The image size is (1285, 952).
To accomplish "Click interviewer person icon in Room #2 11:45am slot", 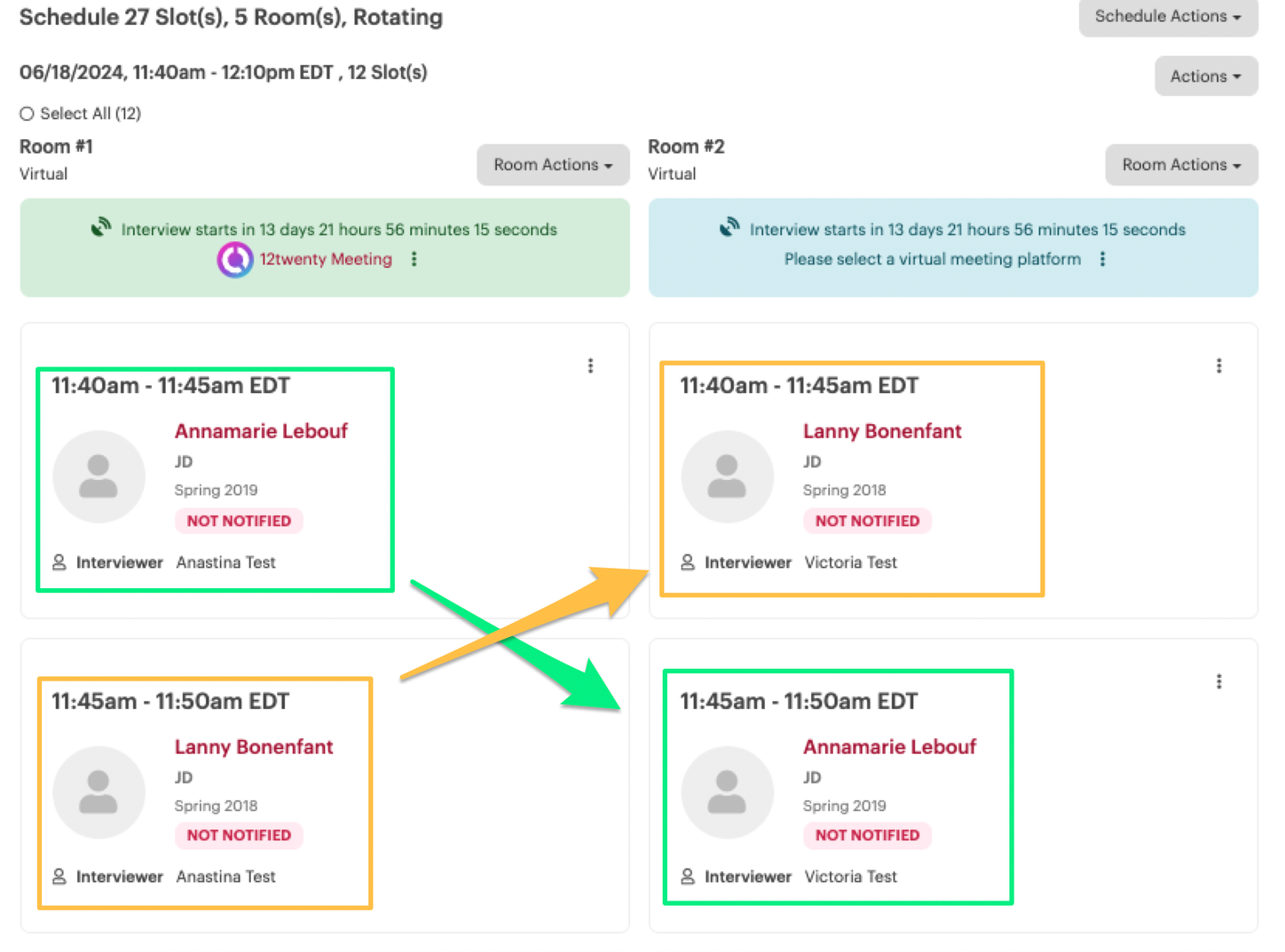I will pyautogui.click(x=688, y=877).
